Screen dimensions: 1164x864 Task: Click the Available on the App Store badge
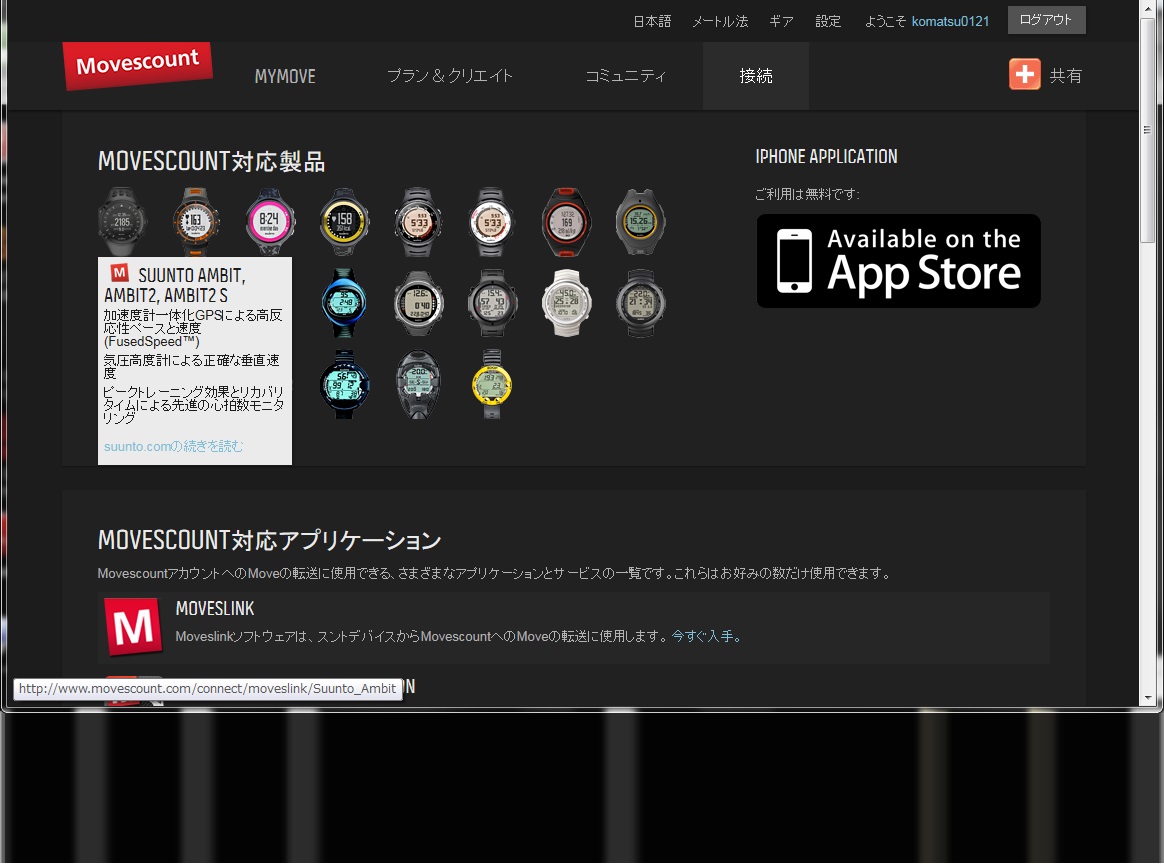[898, 261]
